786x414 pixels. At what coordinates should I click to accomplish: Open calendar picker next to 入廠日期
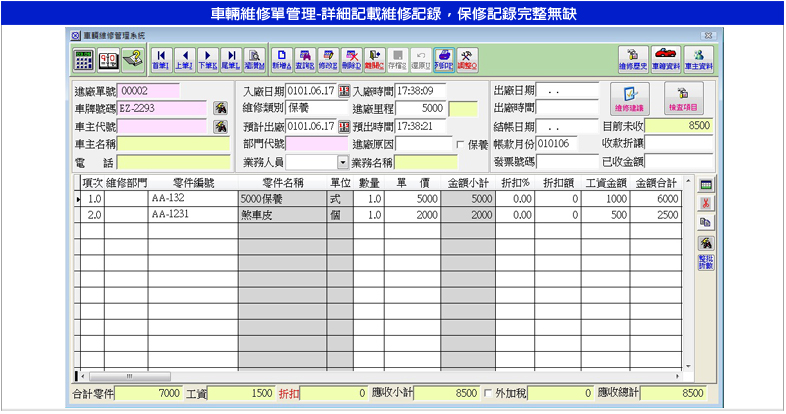(x=345, y=91)
